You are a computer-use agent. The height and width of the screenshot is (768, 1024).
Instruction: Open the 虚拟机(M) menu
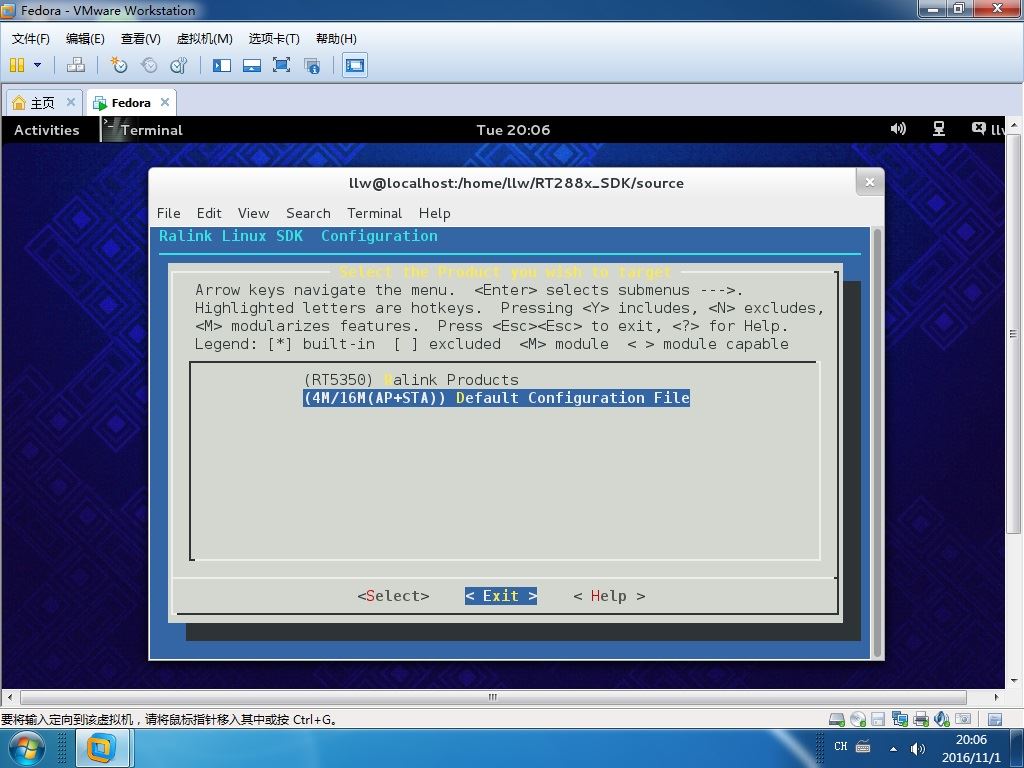tap(204, 39)
